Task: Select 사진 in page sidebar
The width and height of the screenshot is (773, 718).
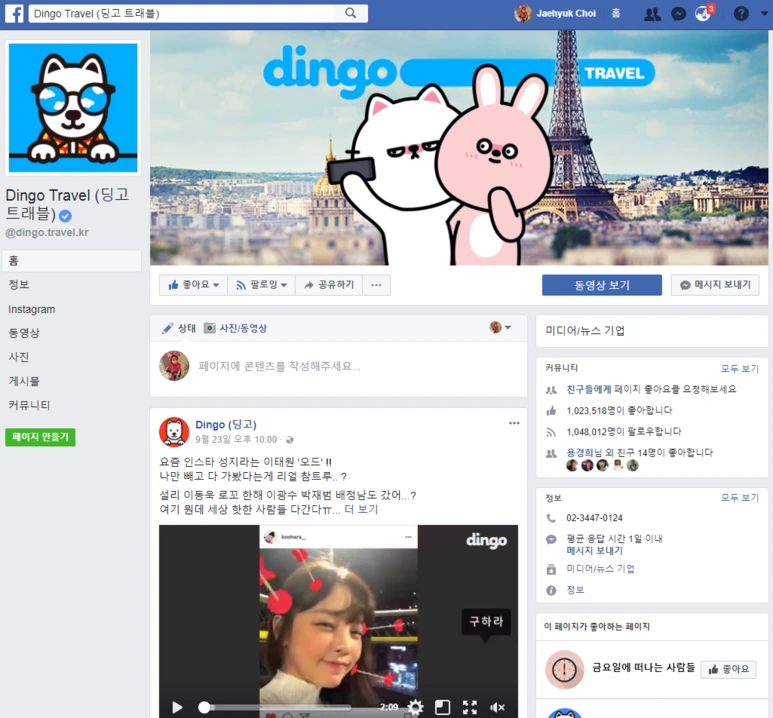Action: click(19, 357)
